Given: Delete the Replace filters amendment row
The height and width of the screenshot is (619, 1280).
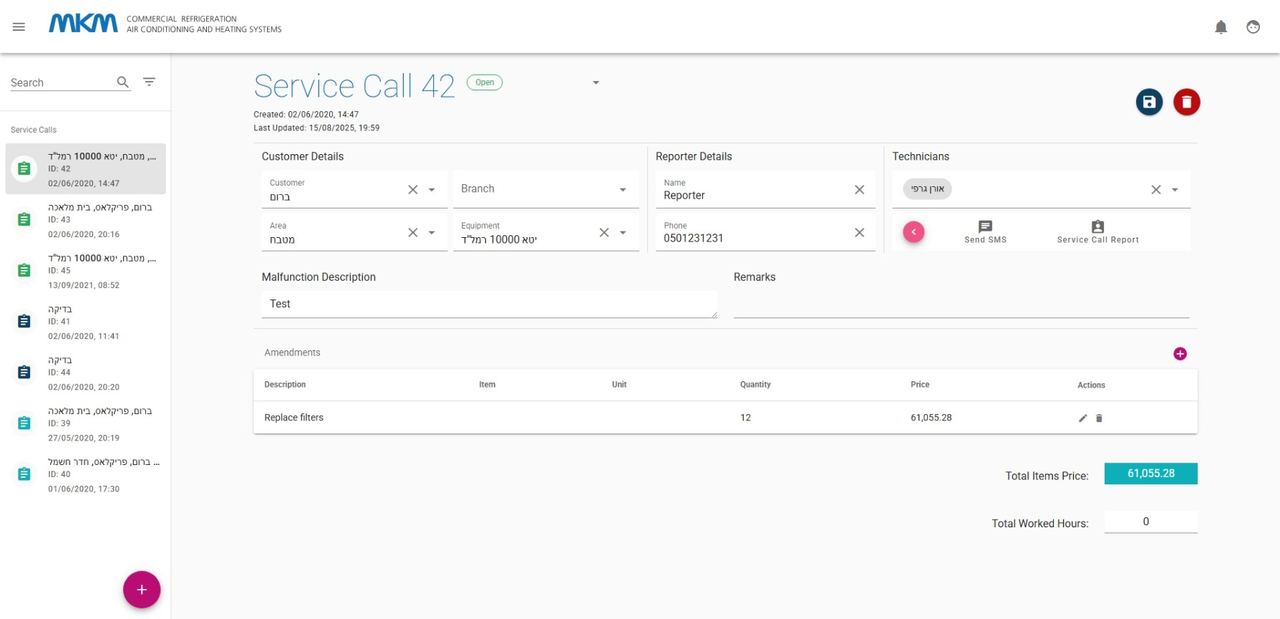Looking at the screenshot, I should coord(1099,418).
